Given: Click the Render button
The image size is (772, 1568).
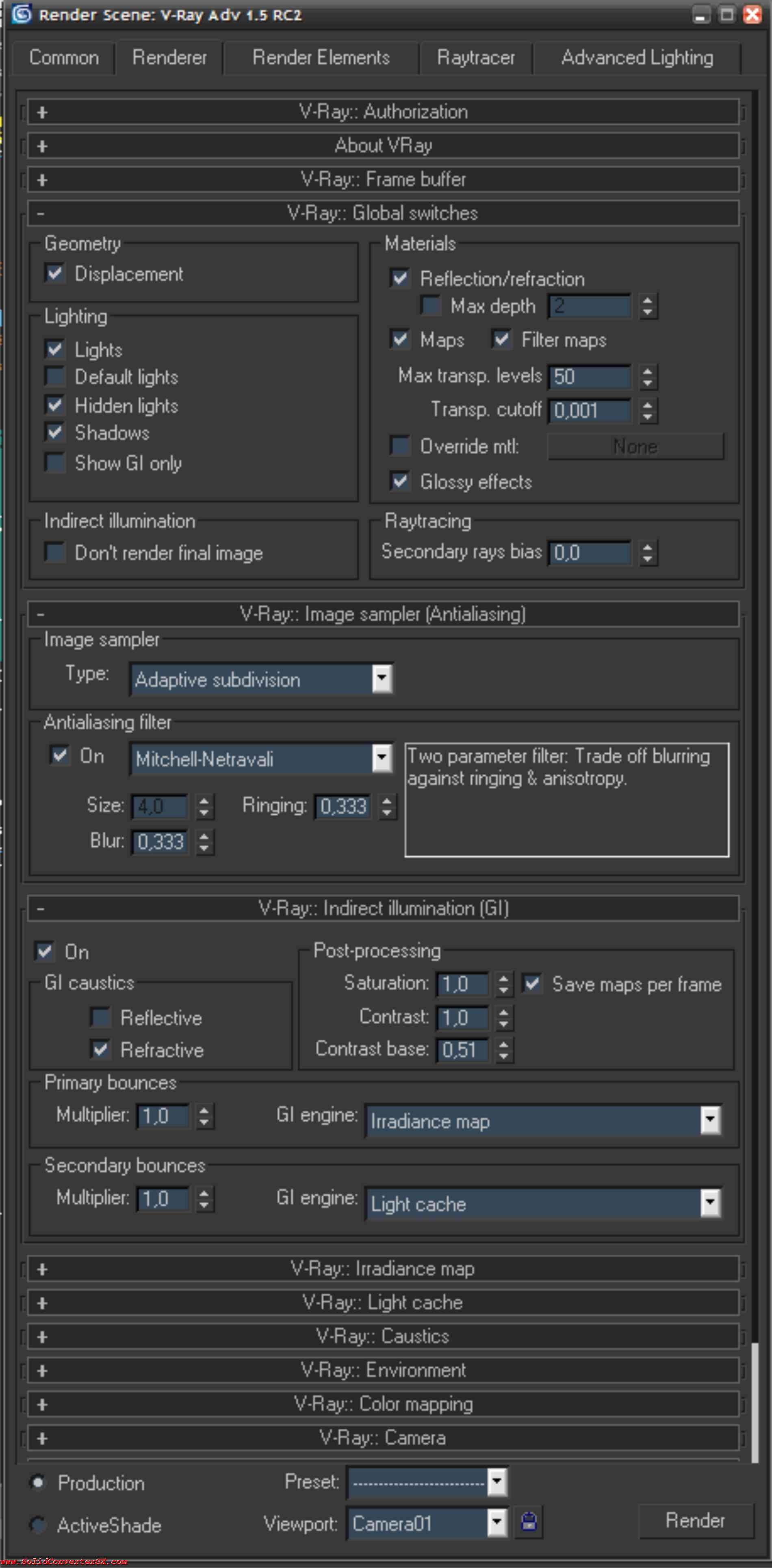Looking at the screenshot, I should click(x=695, y=1520).
